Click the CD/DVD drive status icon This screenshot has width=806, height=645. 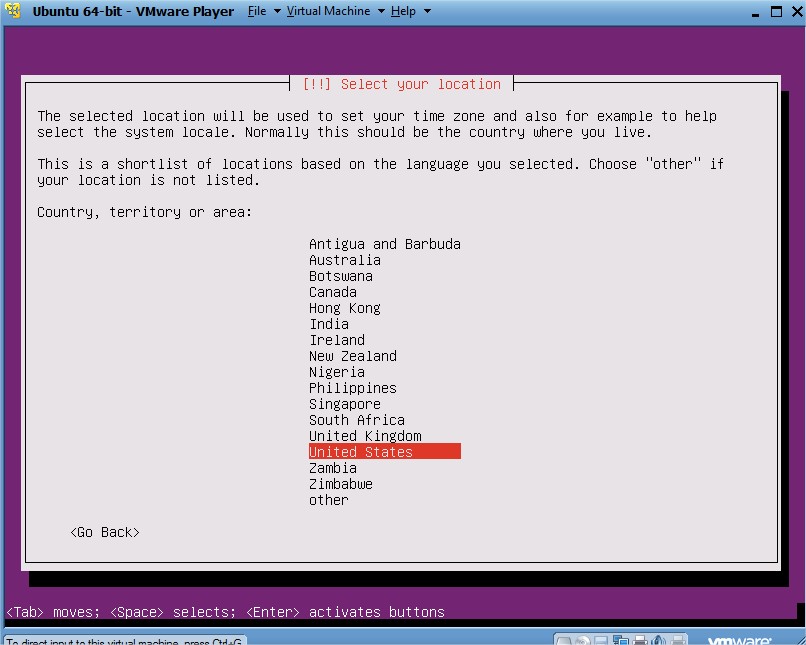(583, 640)
